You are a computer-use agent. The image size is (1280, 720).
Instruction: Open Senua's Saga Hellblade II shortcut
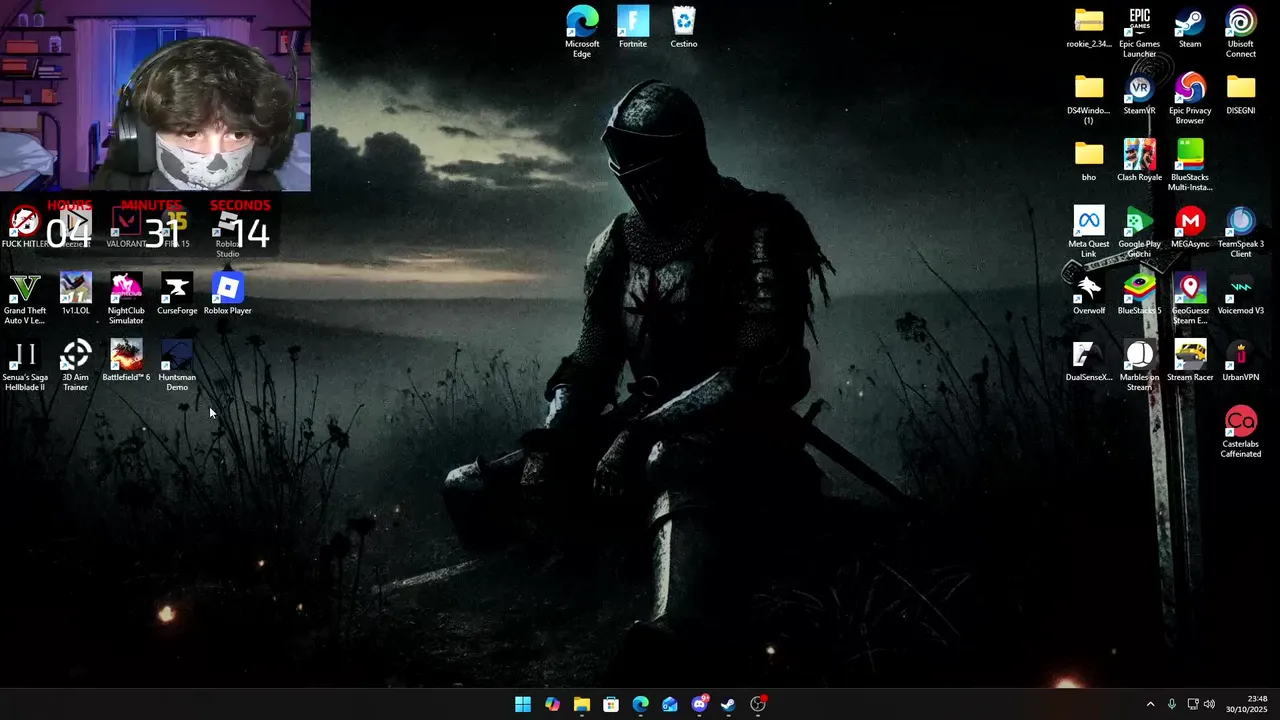pyautogui.click(x=25, y=365)
